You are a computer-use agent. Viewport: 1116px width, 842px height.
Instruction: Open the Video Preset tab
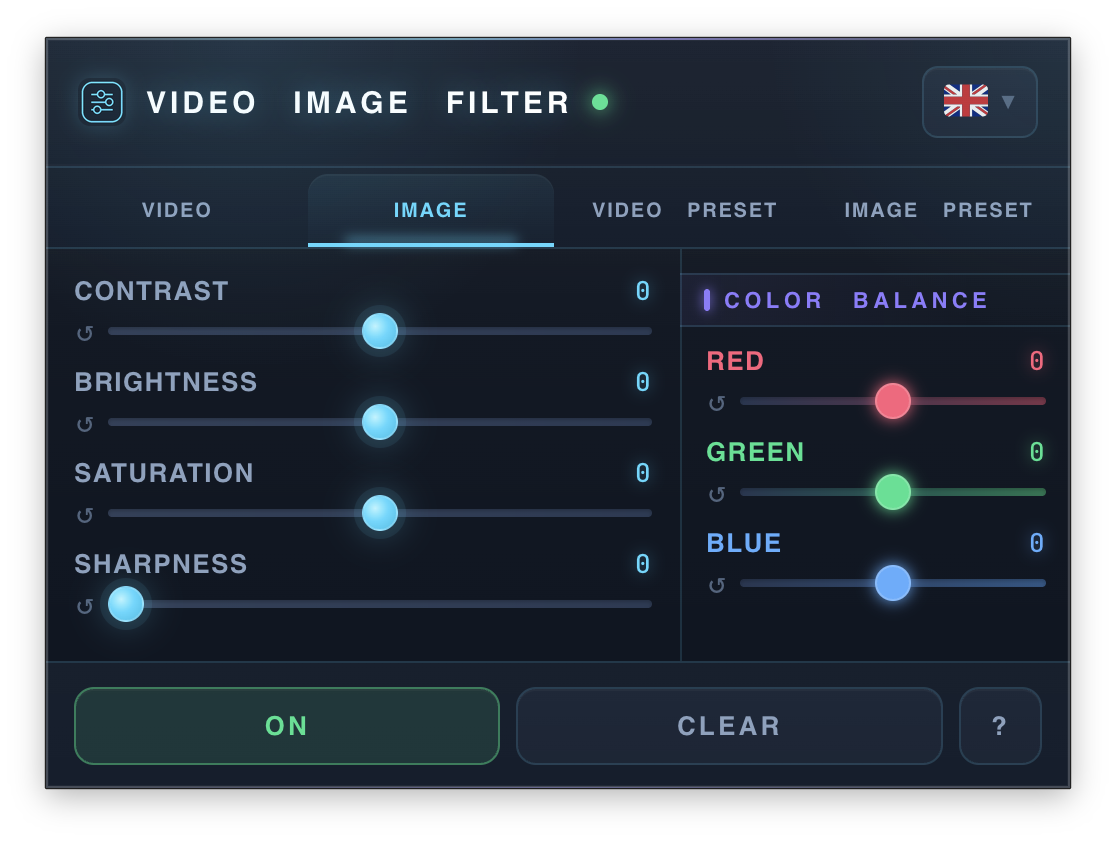point(684,210)
